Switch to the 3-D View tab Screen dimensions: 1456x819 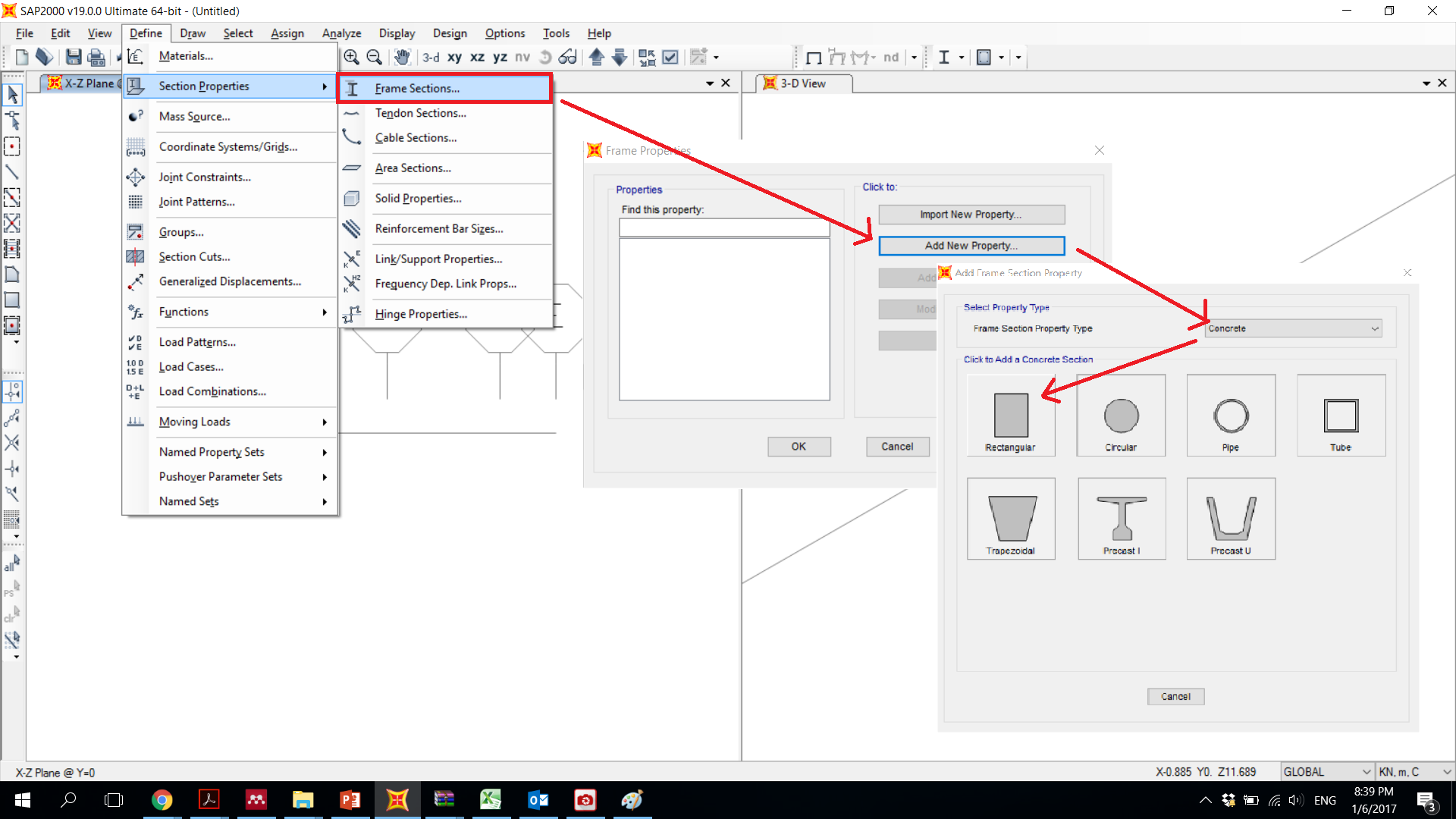click(x=804, y=83)
